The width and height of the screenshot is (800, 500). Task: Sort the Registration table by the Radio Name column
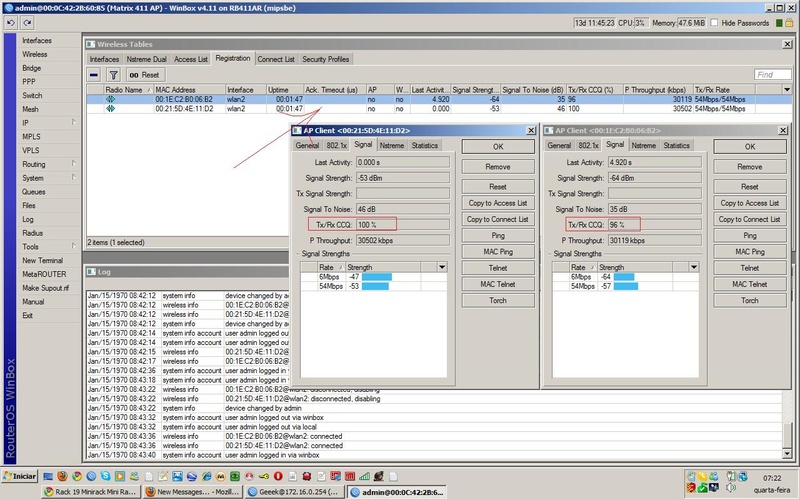click(x=128, y=90)
